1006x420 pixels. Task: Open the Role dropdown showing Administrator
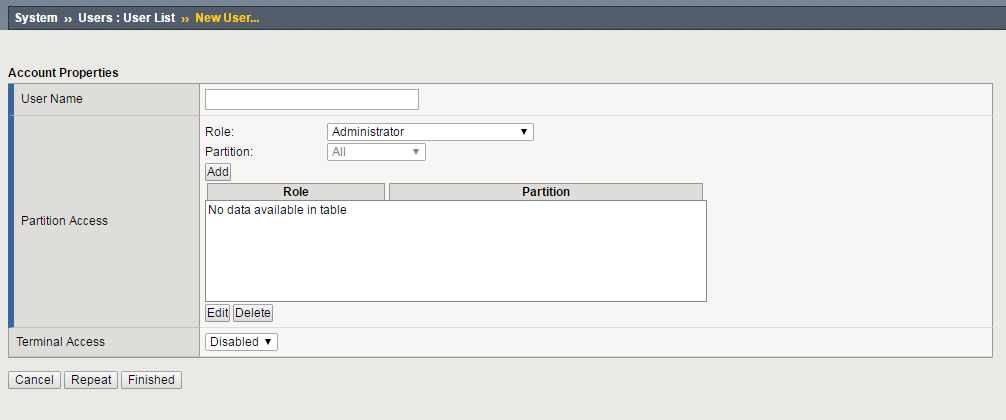pyautogui.click(x=429, y=132)
